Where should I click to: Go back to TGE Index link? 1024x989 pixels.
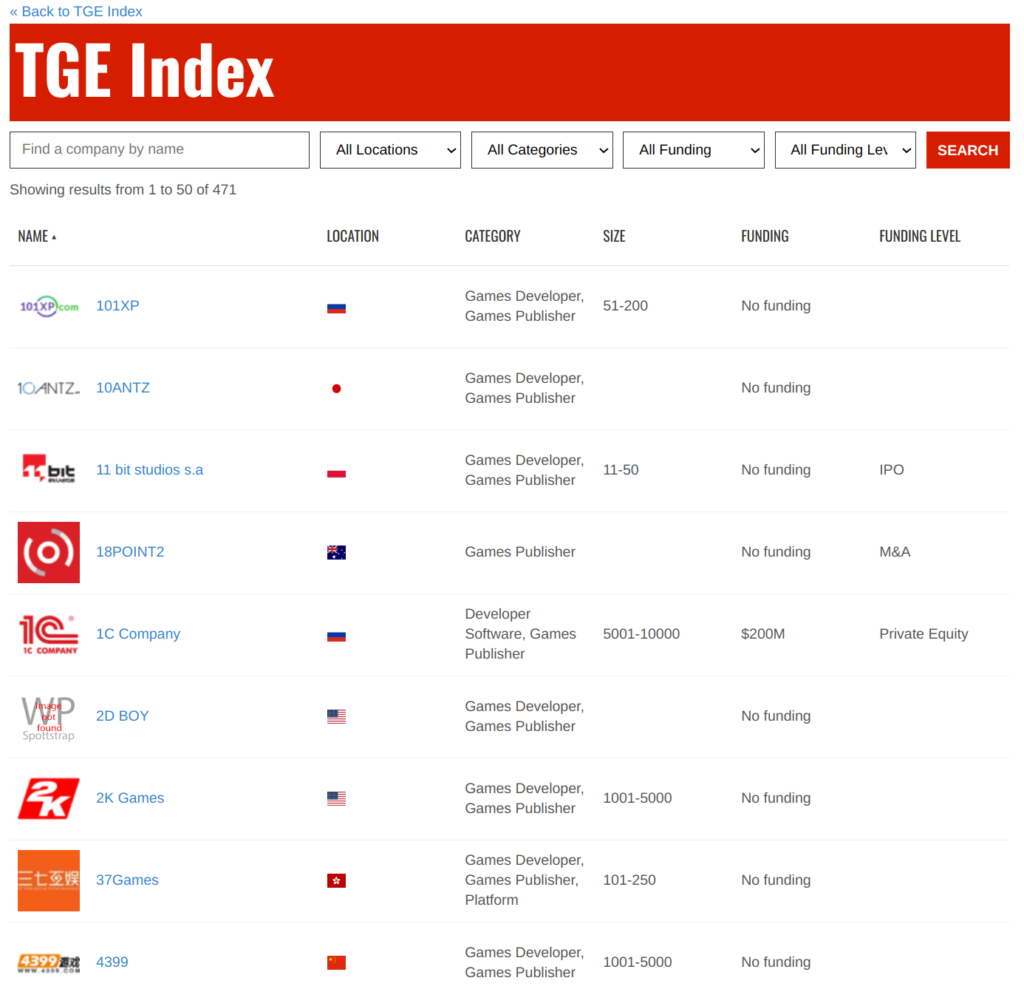pyautogui.click(x=76, y=12)
